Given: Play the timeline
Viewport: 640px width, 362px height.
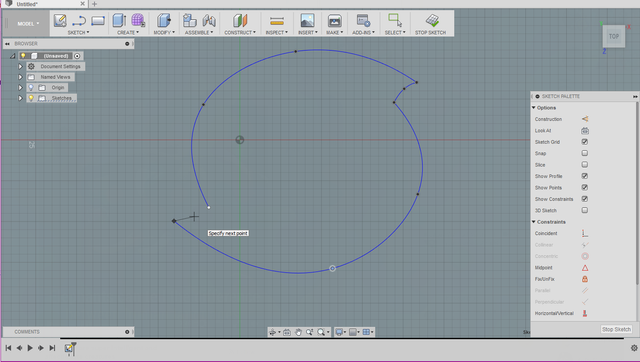Looking at the screenshot, I should (30, 348).
